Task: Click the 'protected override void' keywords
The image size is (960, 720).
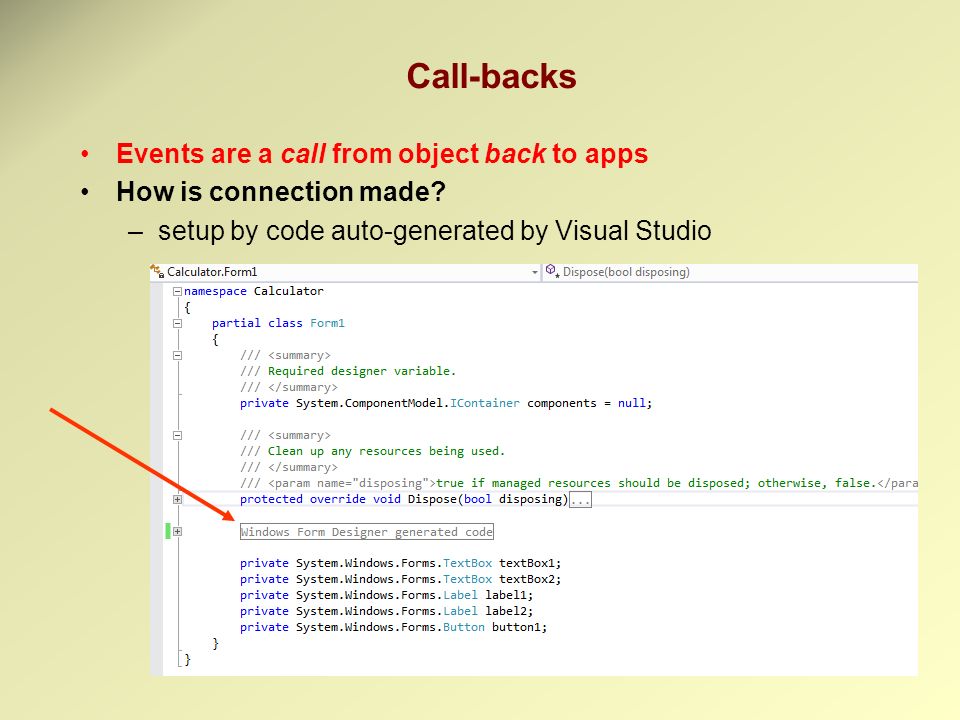Action: point(320,499)
